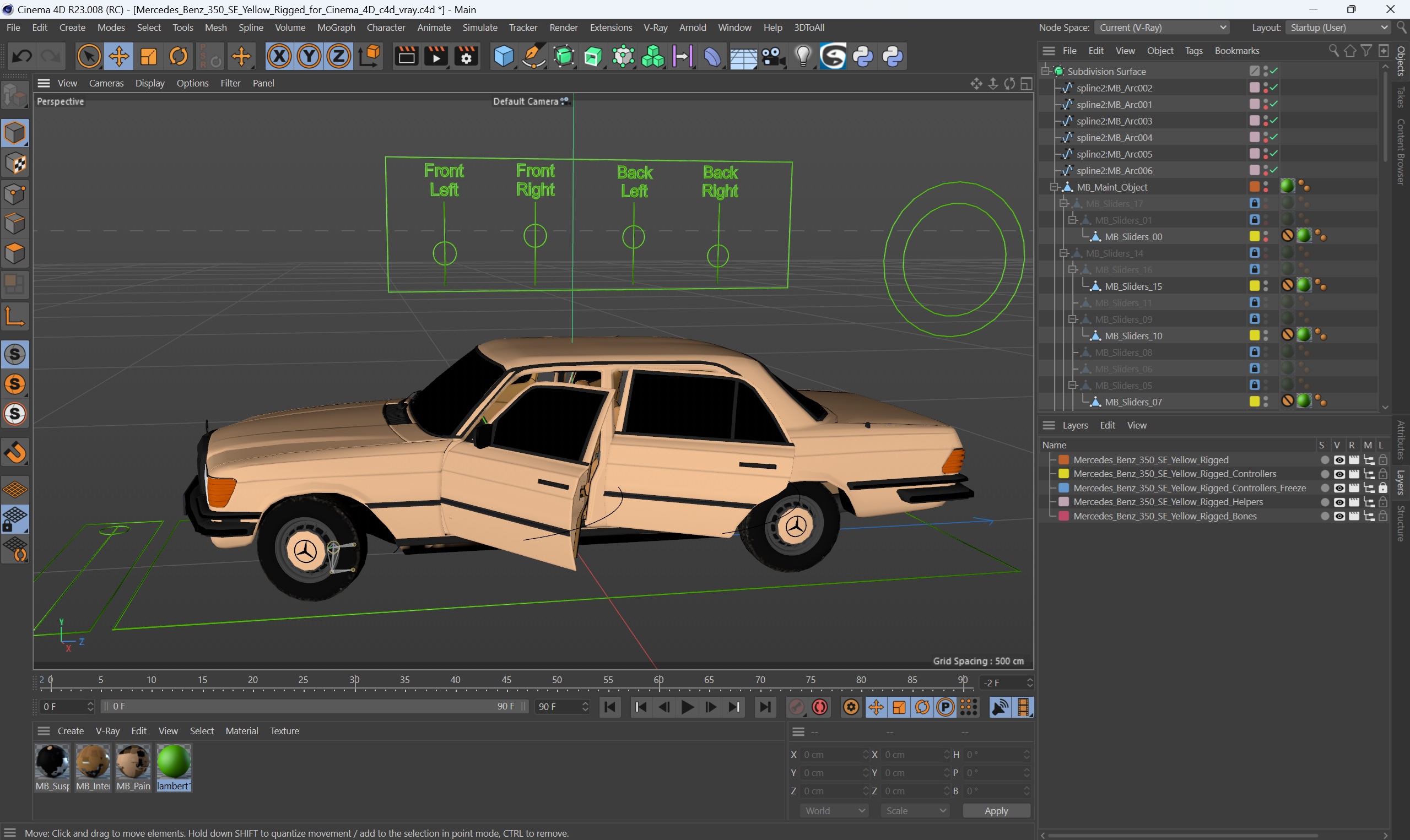Collapse the MB_Sliders_14 tree node
This screenshot has width=1410, height=840.
pyautogui.click(x=1063, y=253)
